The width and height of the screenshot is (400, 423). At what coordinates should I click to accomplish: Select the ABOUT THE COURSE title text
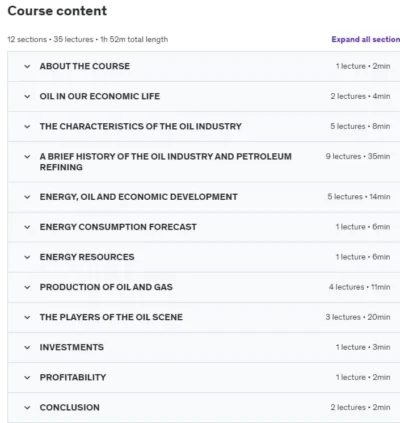(x=85, y=66)
